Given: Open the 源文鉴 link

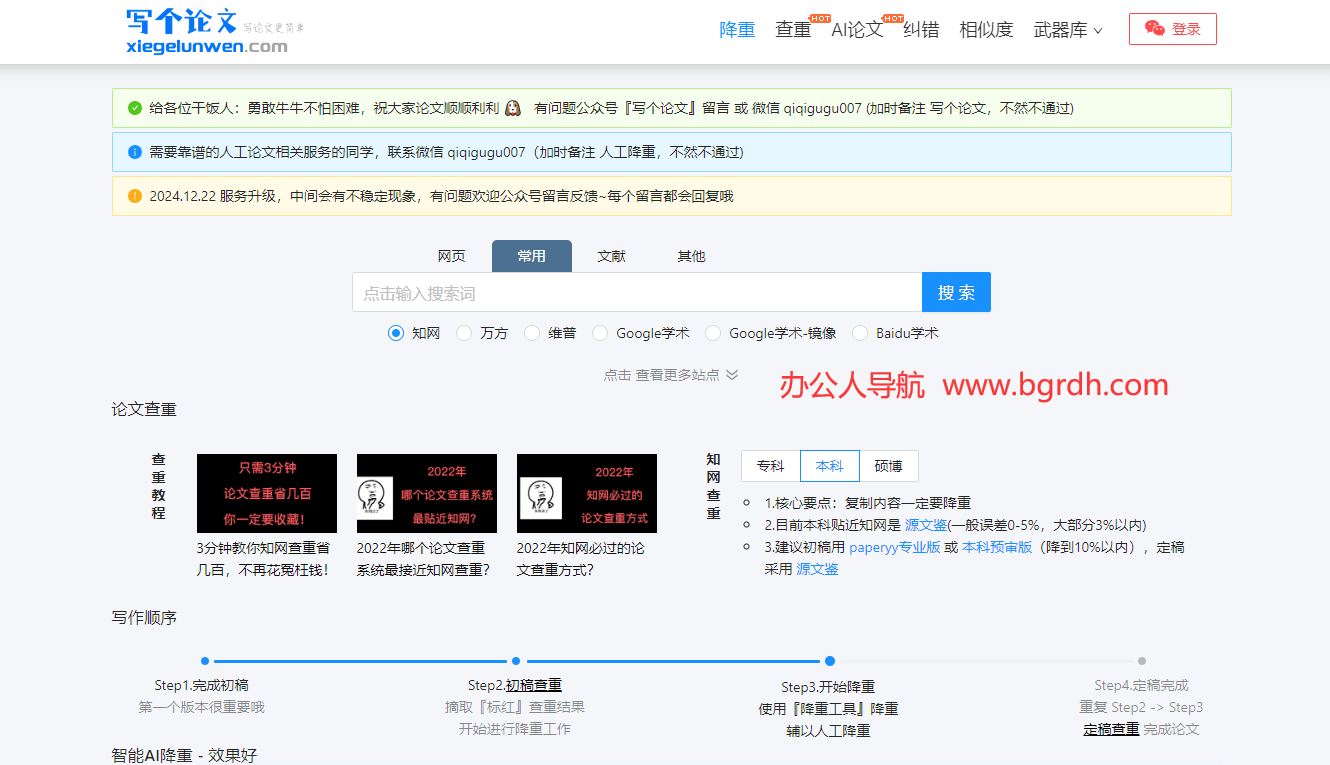Looking at the screenshot, I should [x=925, y=525].
